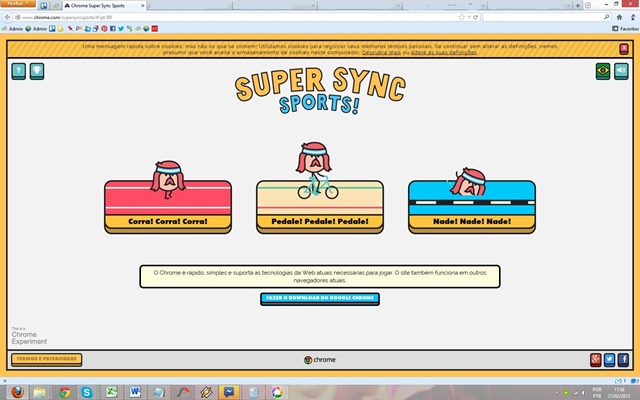The height and width of the screenshot is (400, 640).
Task: Open the 'Descubra mais' cookie link
Action: pyautogui.click(x=381, y=52)
